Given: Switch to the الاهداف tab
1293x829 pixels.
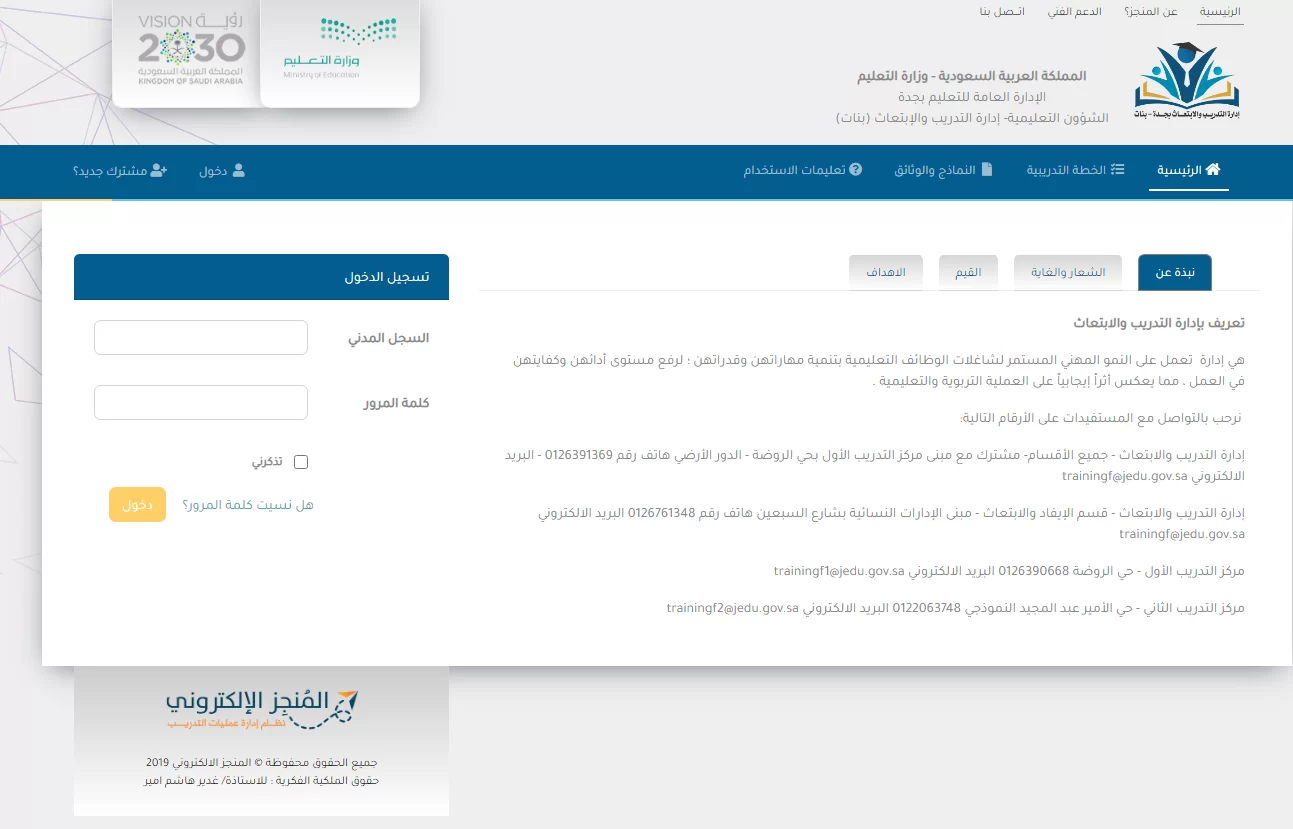Looking at the screenshot, I should pyautogui.click(x=885, y=271).
